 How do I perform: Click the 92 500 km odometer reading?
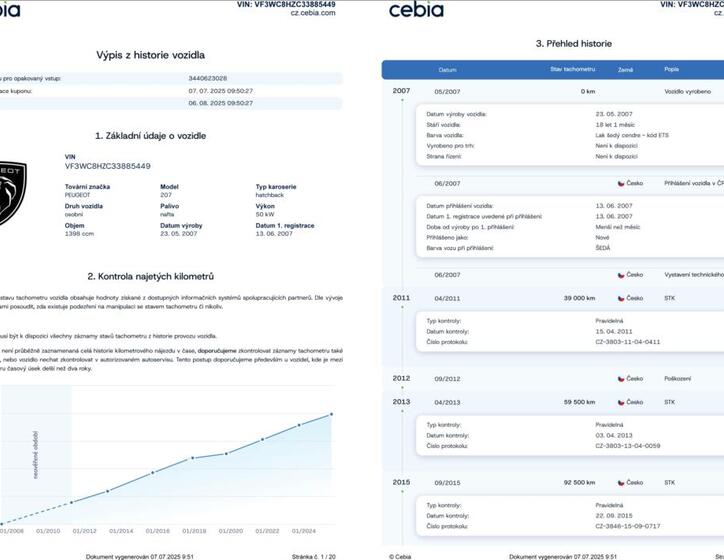579,482
